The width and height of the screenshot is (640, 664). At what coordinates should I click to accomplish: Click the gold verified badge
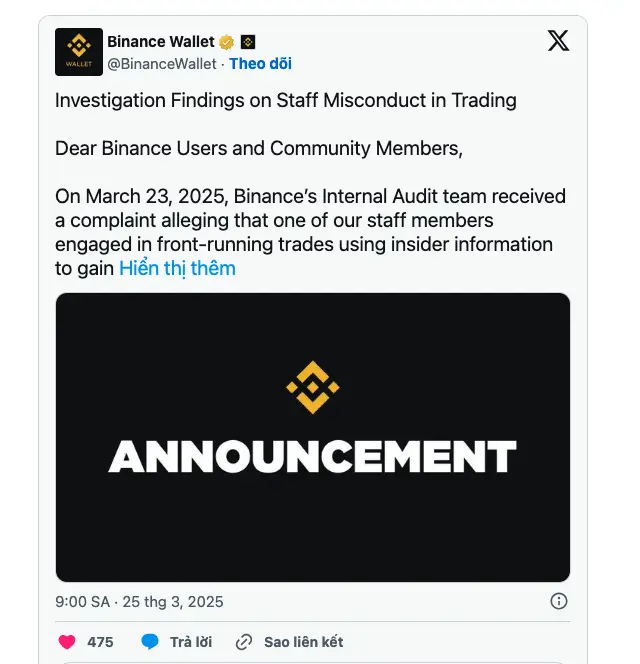coord(227,42)
